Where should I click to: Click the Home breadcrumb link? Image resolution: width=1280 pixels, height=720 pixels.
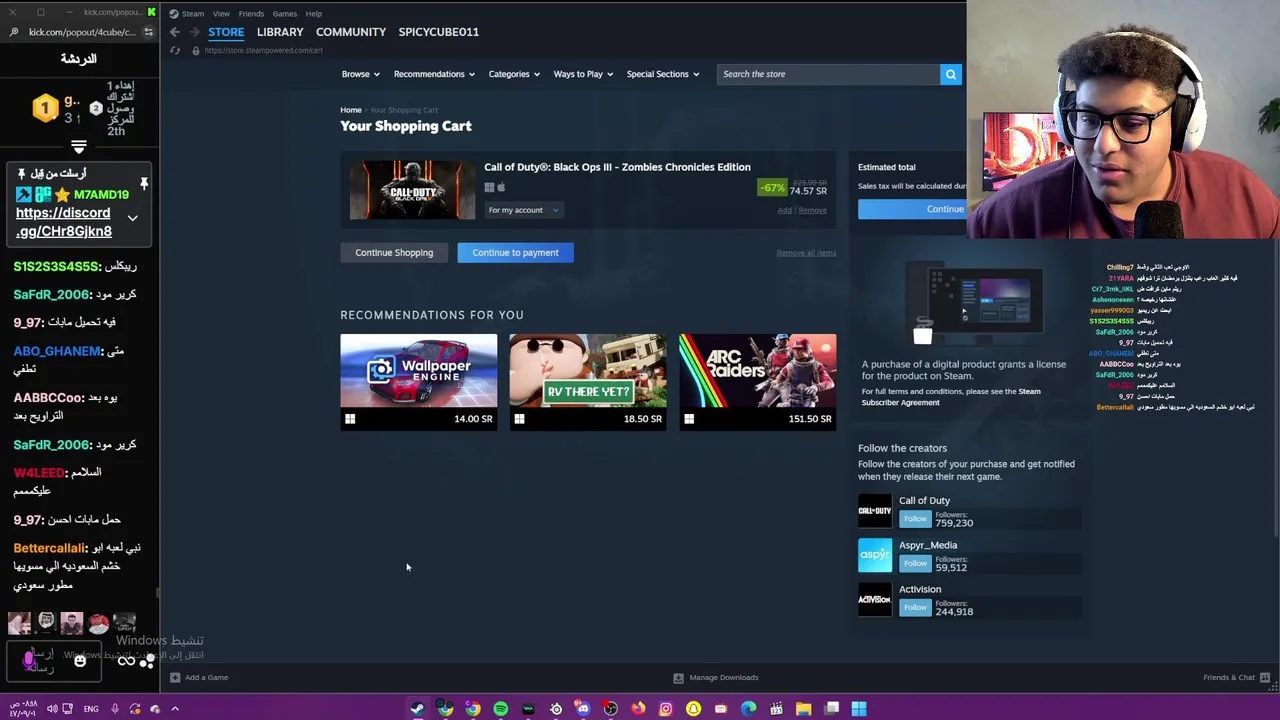point(351,110)
